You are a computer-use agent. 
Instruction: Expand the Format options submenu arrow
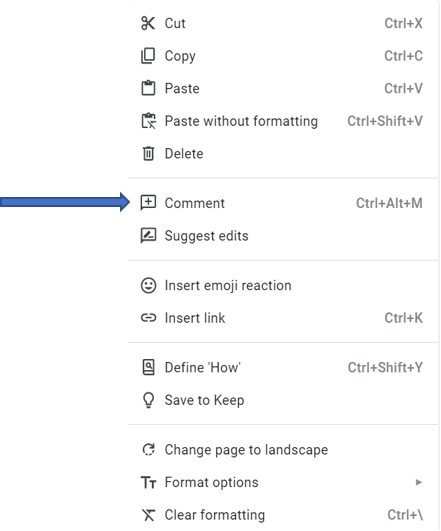419,482
